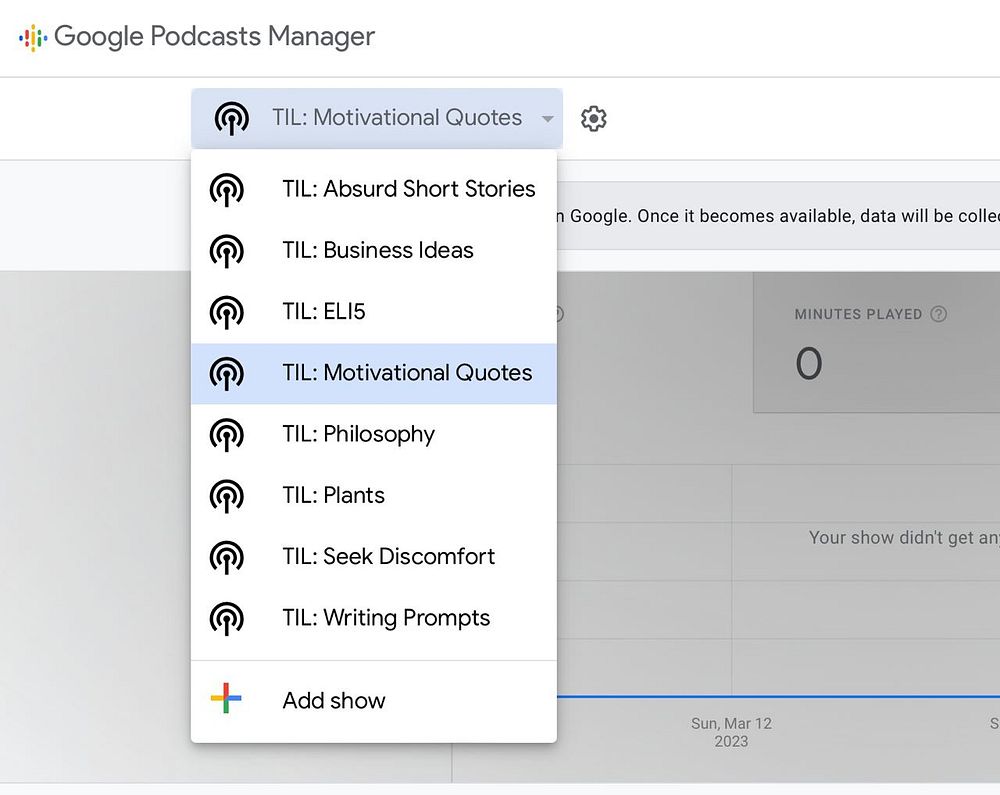Select TIL: Absurd Short Stories show
The height and width of the screenshot is (795, 1000).
408,189
